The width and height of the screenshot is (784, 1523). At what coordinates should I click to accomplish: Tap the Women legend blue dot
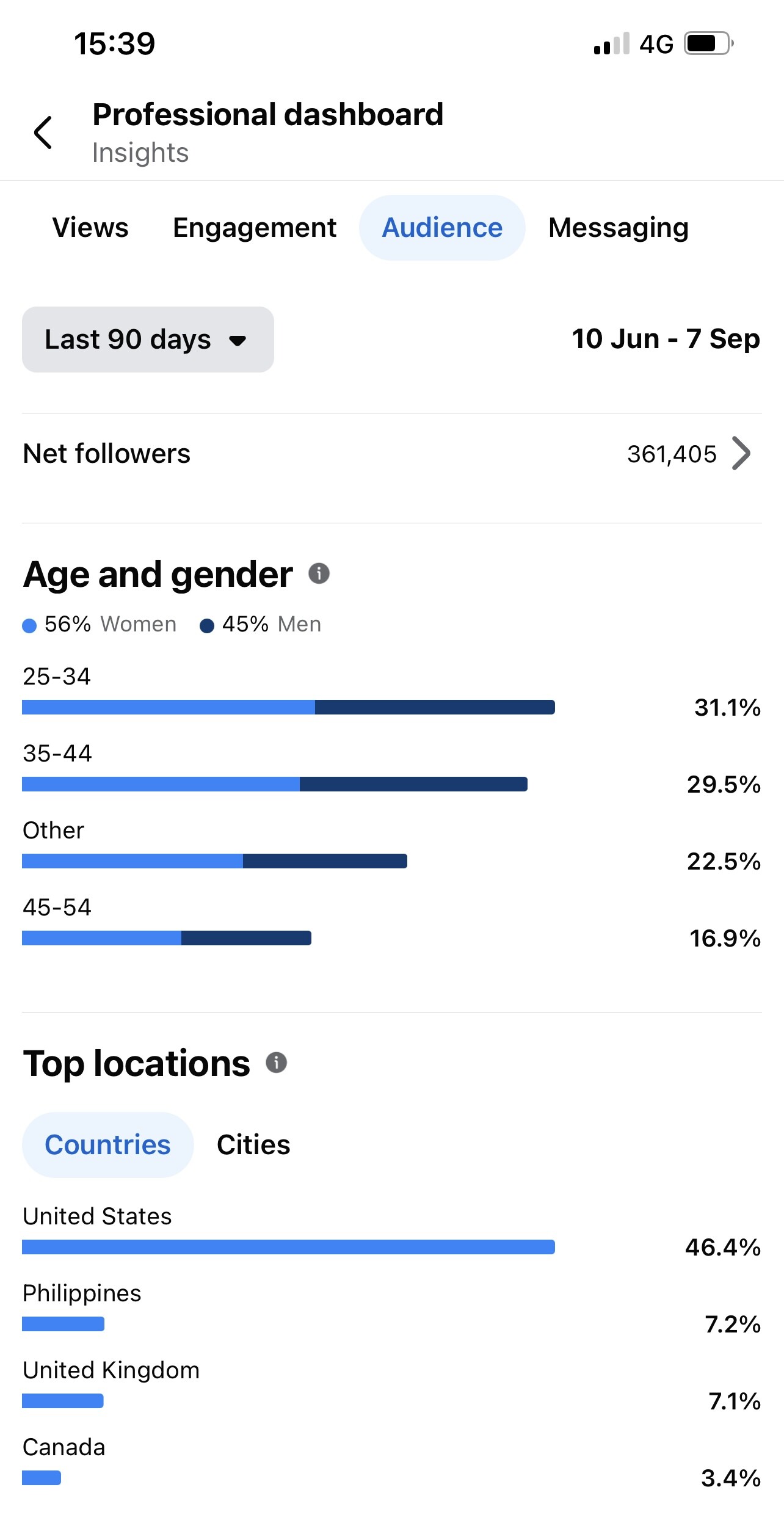[29, 625]
